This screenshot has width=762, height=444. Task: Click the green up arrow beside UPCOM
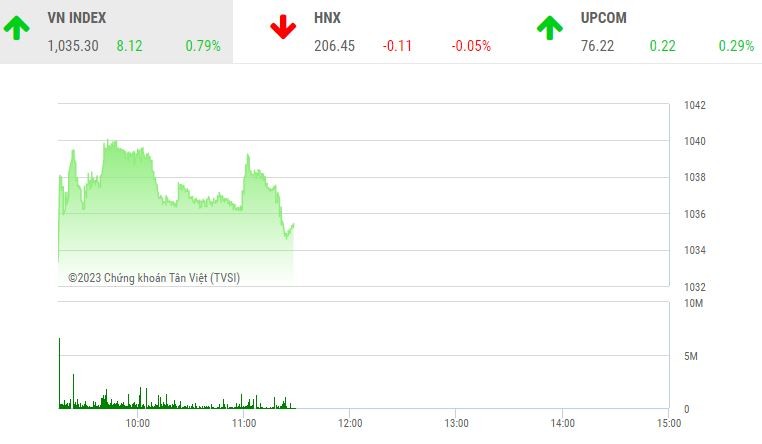click(x=549, y=28)
